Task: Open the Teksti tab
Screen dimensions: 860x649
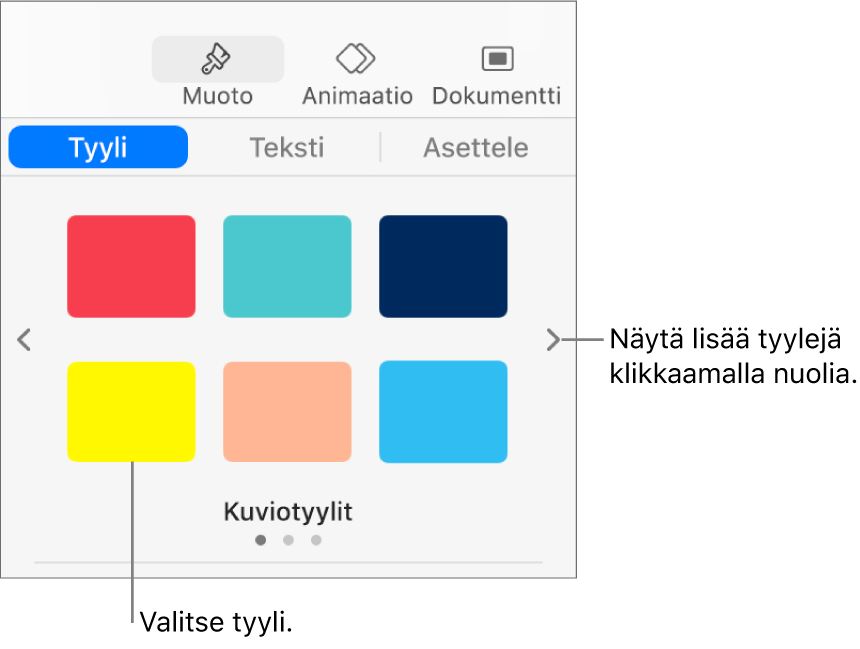Action: pyautogui.click(x=286, y=148)
